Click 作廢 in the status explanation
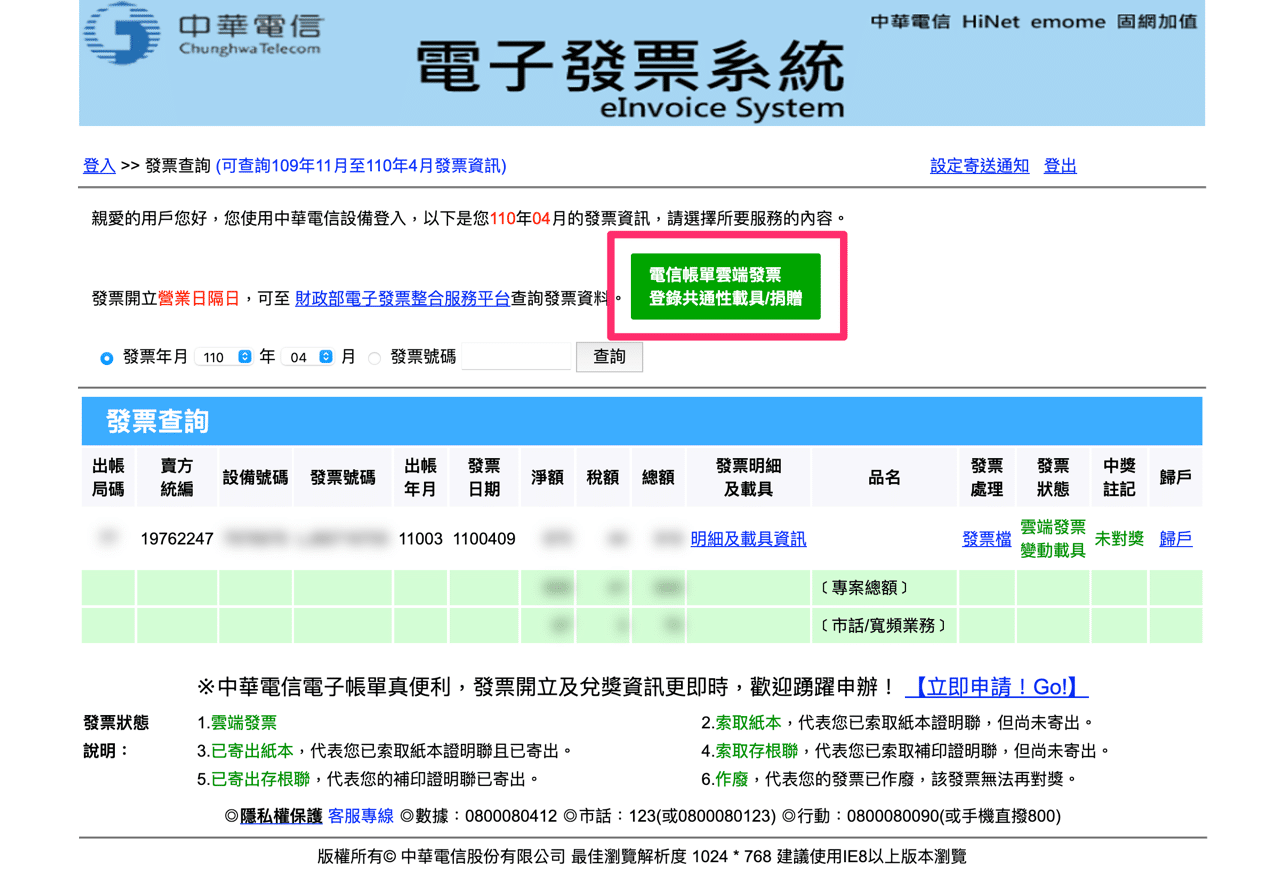Viewport: 1280px width, 896px height. [x=732, y=779]
